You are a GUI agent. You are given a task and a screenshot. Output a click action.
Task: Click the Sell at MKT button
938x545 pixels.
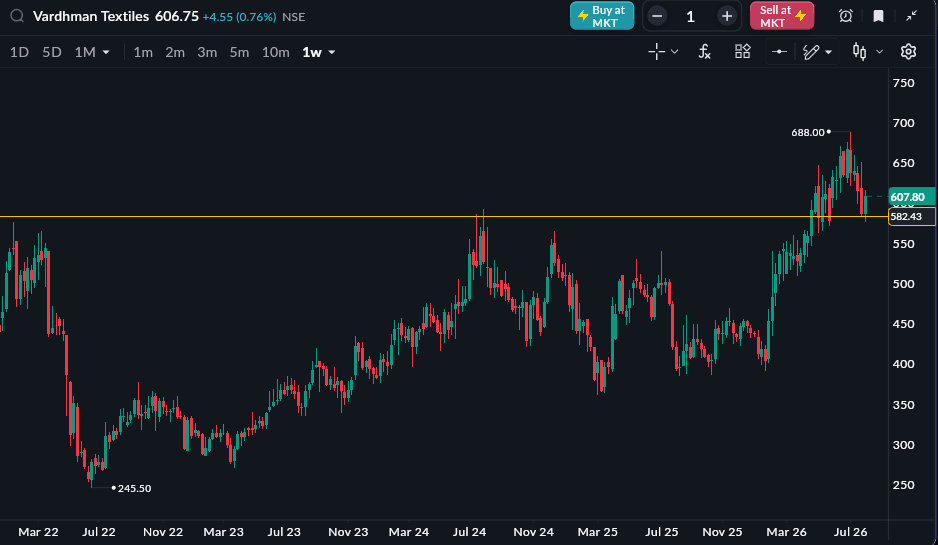tap(782, 16)
